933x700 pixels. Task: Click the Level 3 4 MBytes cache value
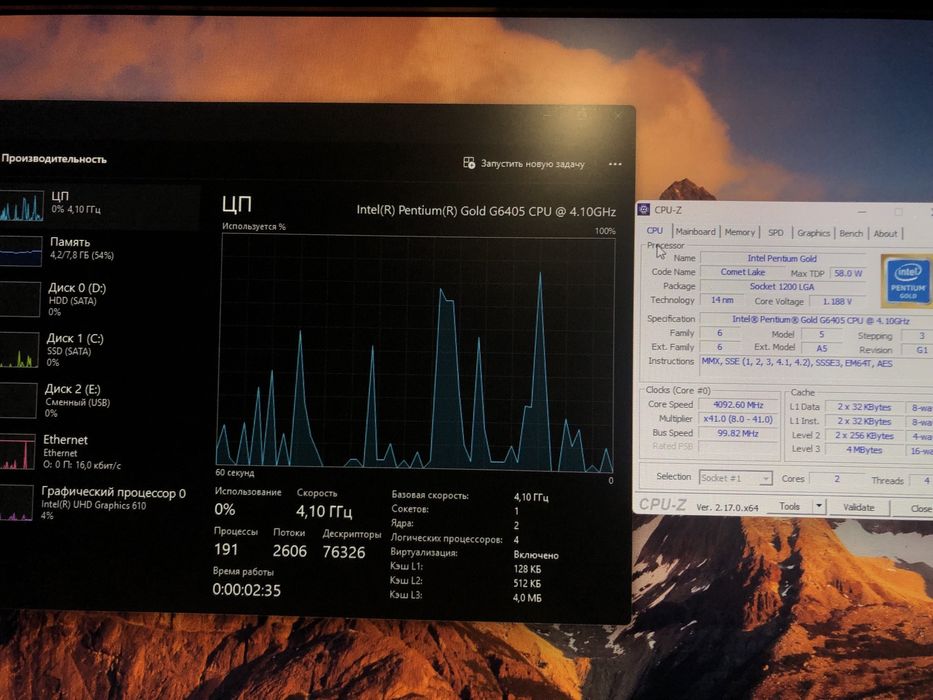click(864, 450)
